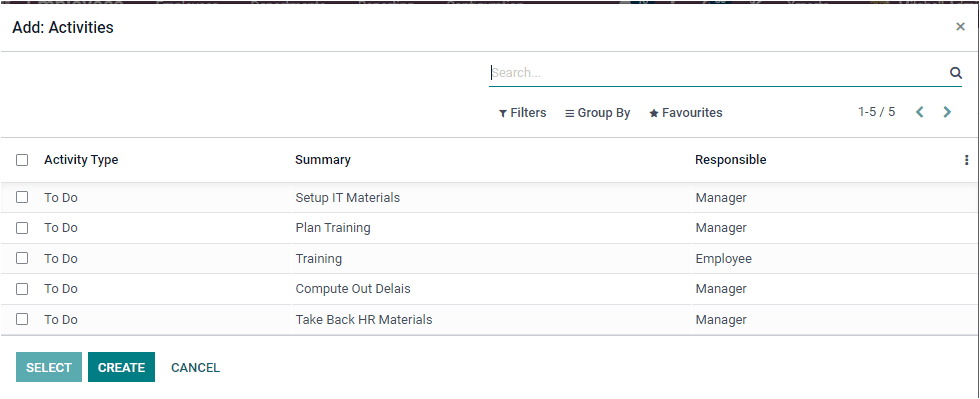Open the Filters dropdown
This screenshot has width=980, height=399.
click(522, 113)
